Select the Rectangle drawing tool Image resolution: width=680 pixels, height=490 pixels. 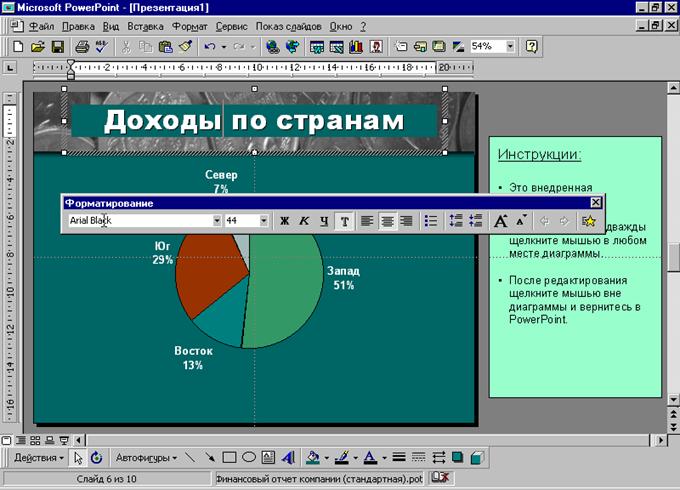click(229, 458)
